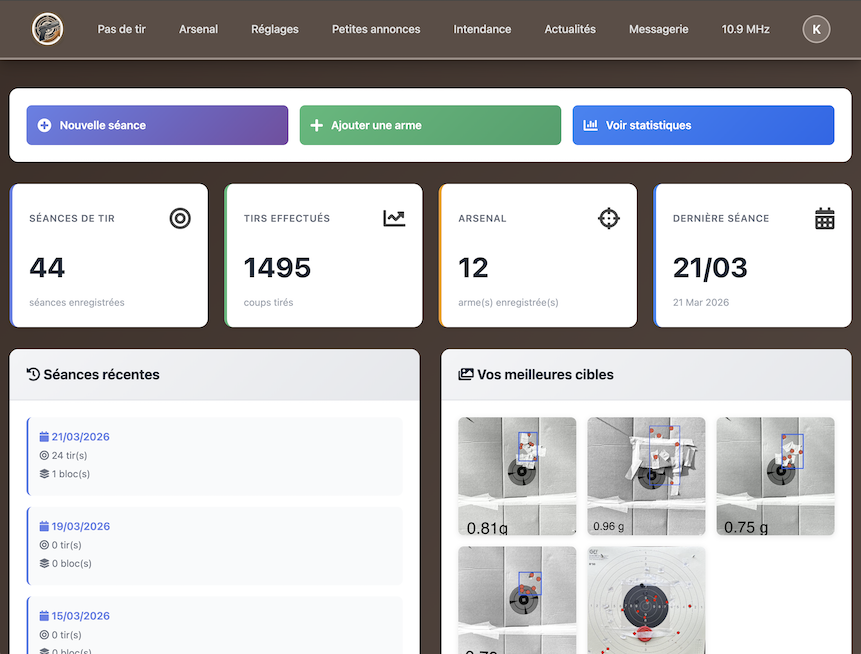Viewport: 861px width, 654px height.
Task: Click the calendar icon next to 19/03/2026
Action: [x=44, y=527]
